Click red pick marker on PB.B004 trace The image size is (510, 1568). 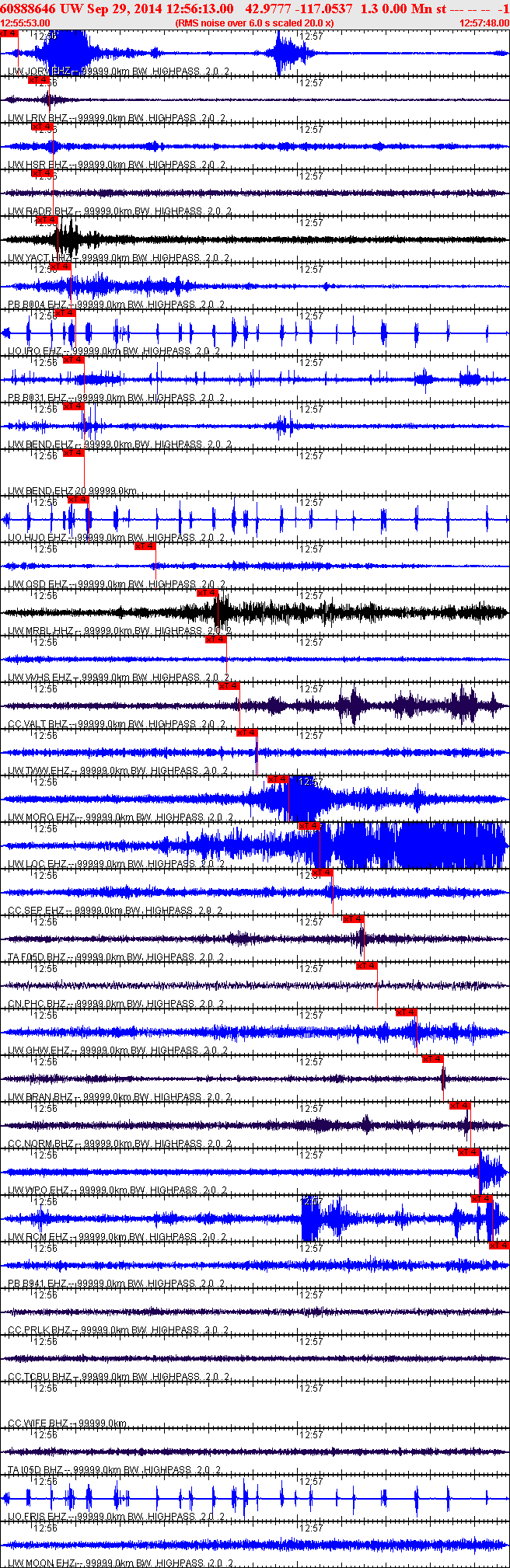pos(60,267)
